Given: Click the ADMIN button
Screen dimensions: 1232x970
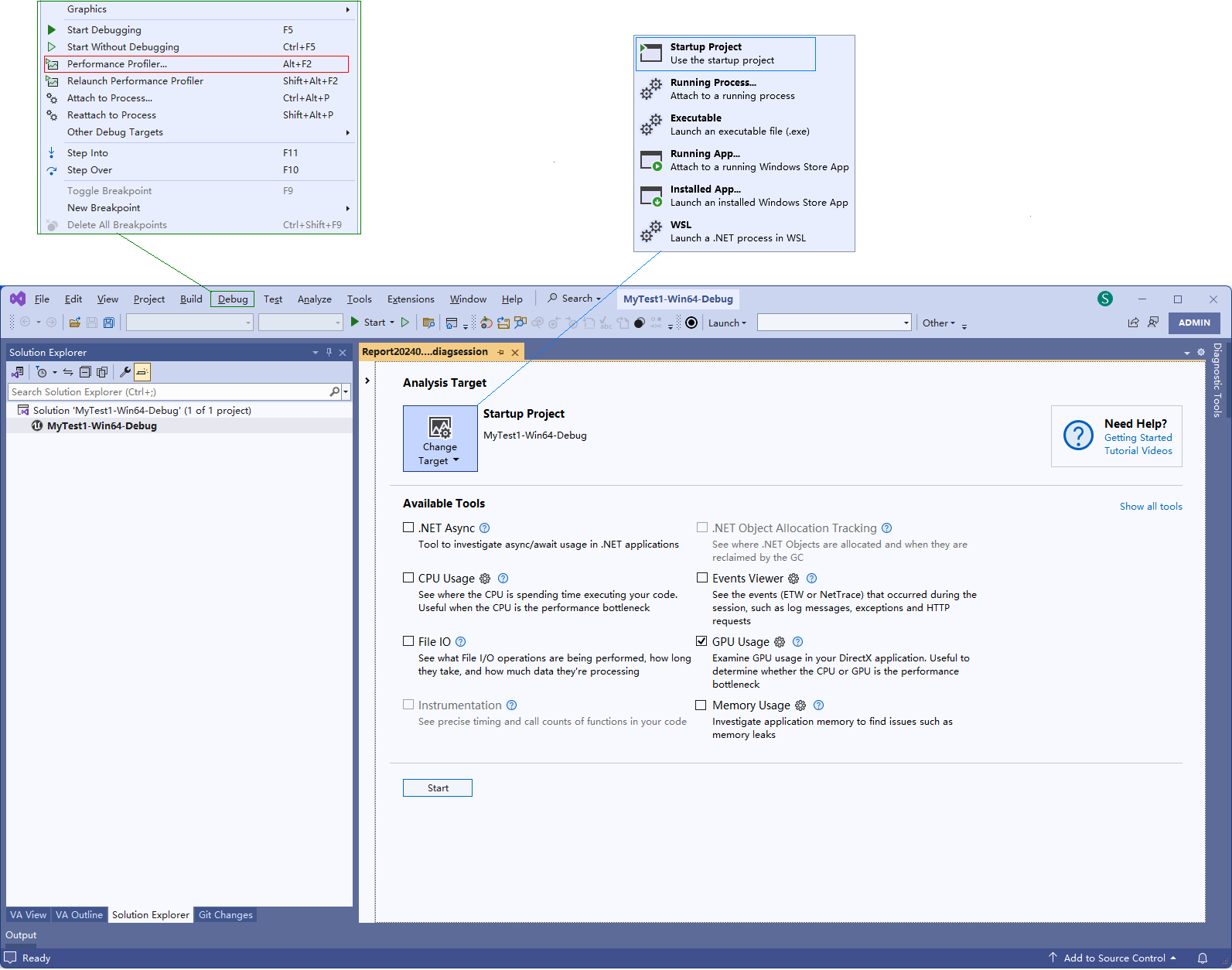Looking at the screenshot, I should [1194, 323].
